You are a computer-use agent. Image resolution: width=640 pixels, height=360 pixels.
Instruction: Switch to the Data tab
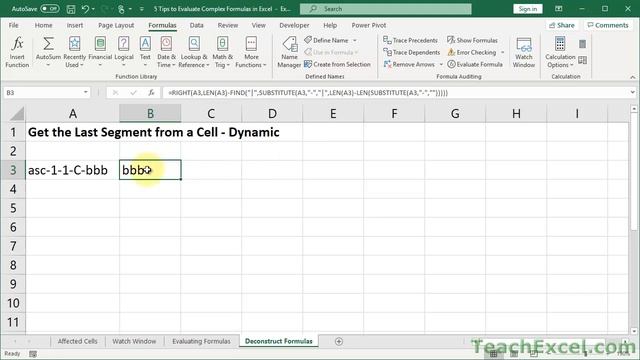point(196,25)
